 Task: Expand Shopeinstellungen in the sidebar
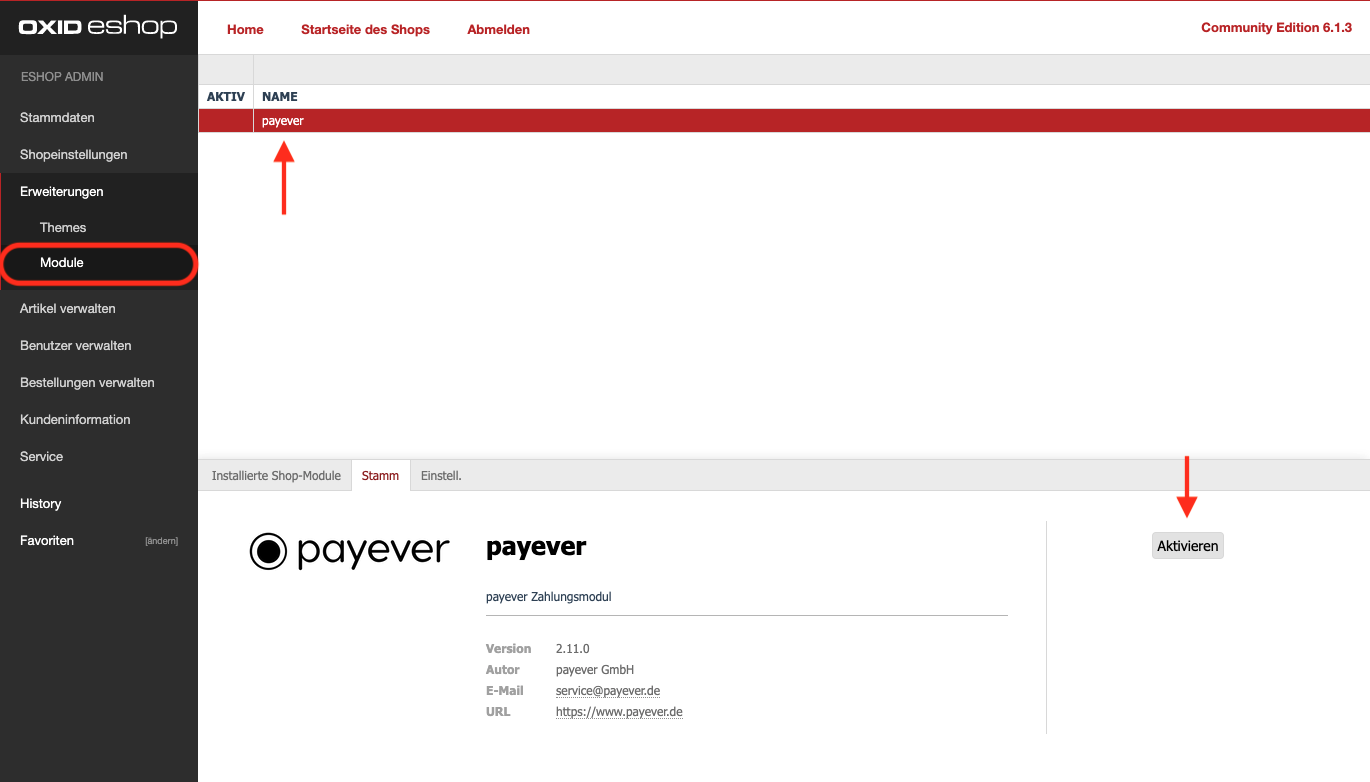74,154
